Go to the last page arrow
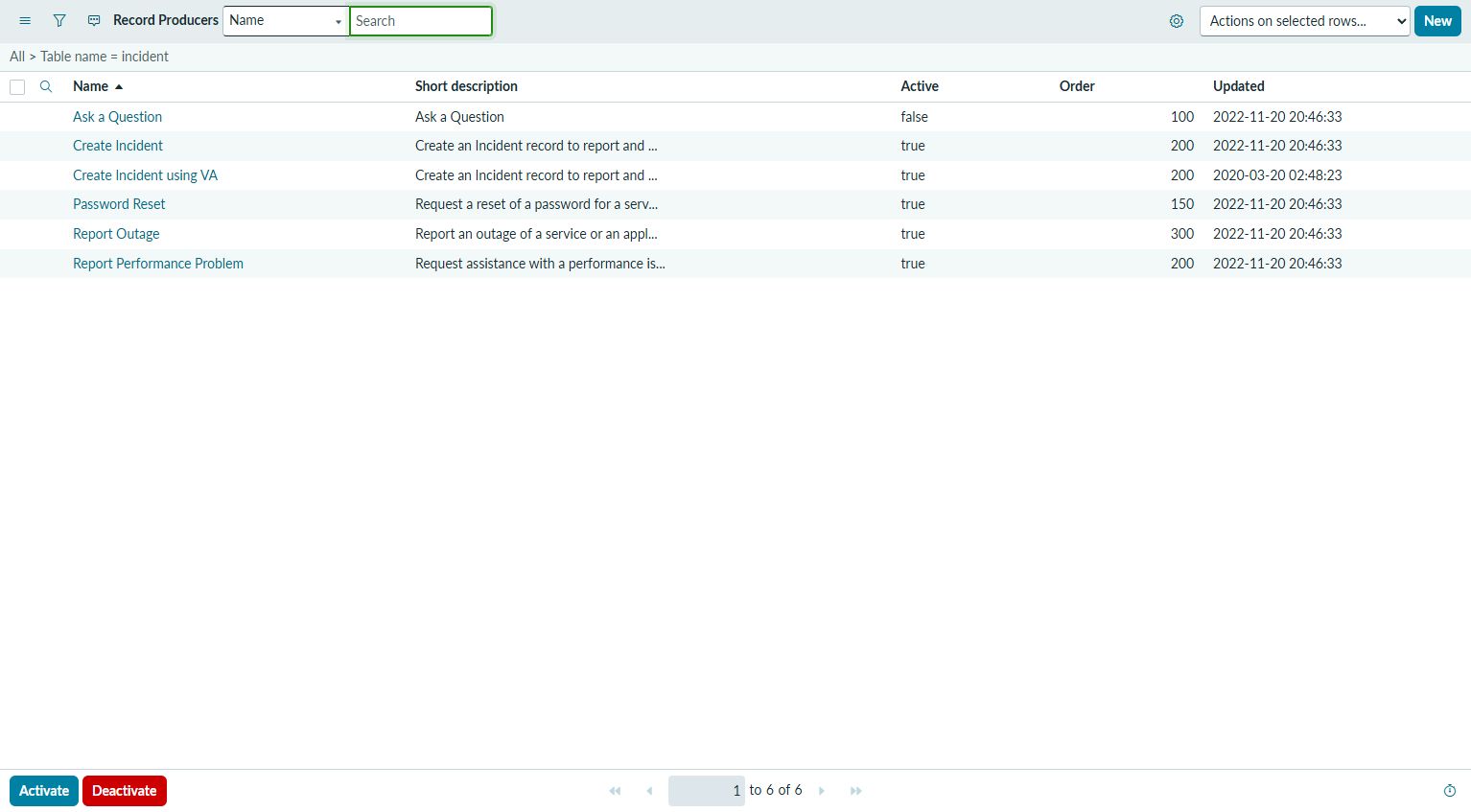Screen dimensions: 1471x812 pyautogui.click(x=856, y=791)
